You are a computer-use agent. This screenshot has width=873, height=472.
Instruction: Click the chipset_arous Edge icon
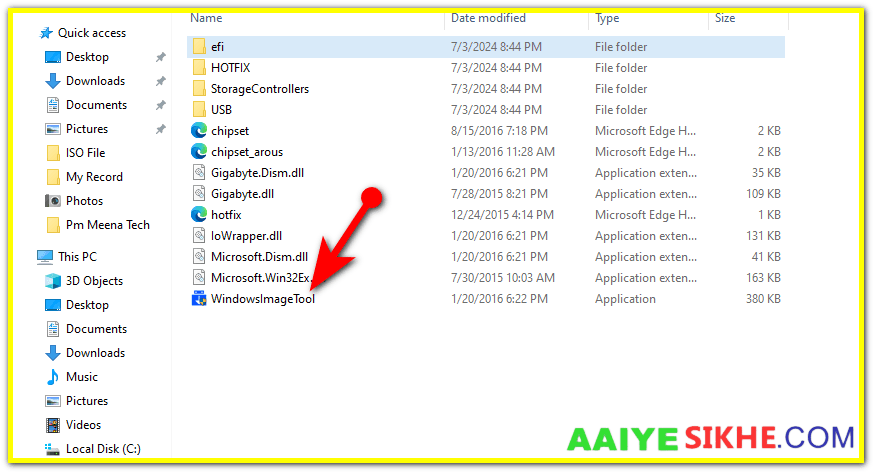pos(199,151)
